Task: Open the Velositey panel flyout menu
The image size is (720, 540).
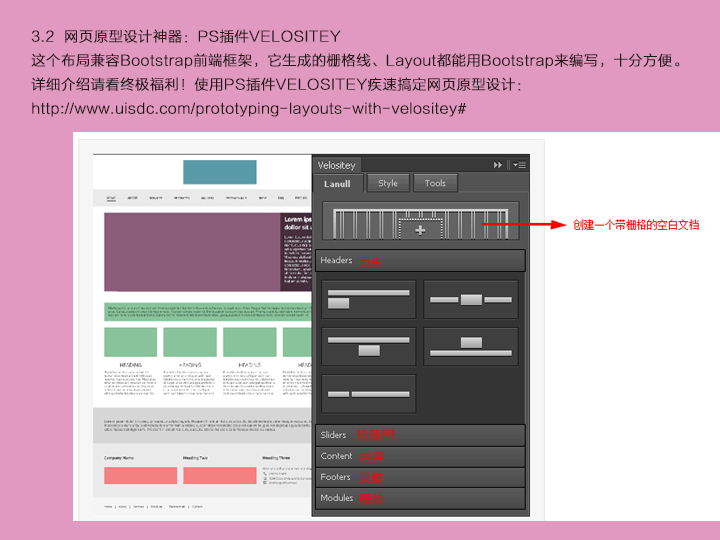Action: (519, 165)
